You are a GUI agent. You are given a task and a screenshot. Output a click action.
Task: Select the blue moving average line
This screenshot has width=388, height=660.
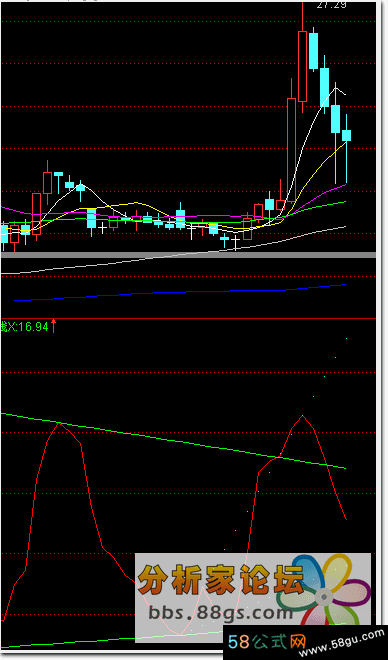pyautogui.click(x=180, y=293)
